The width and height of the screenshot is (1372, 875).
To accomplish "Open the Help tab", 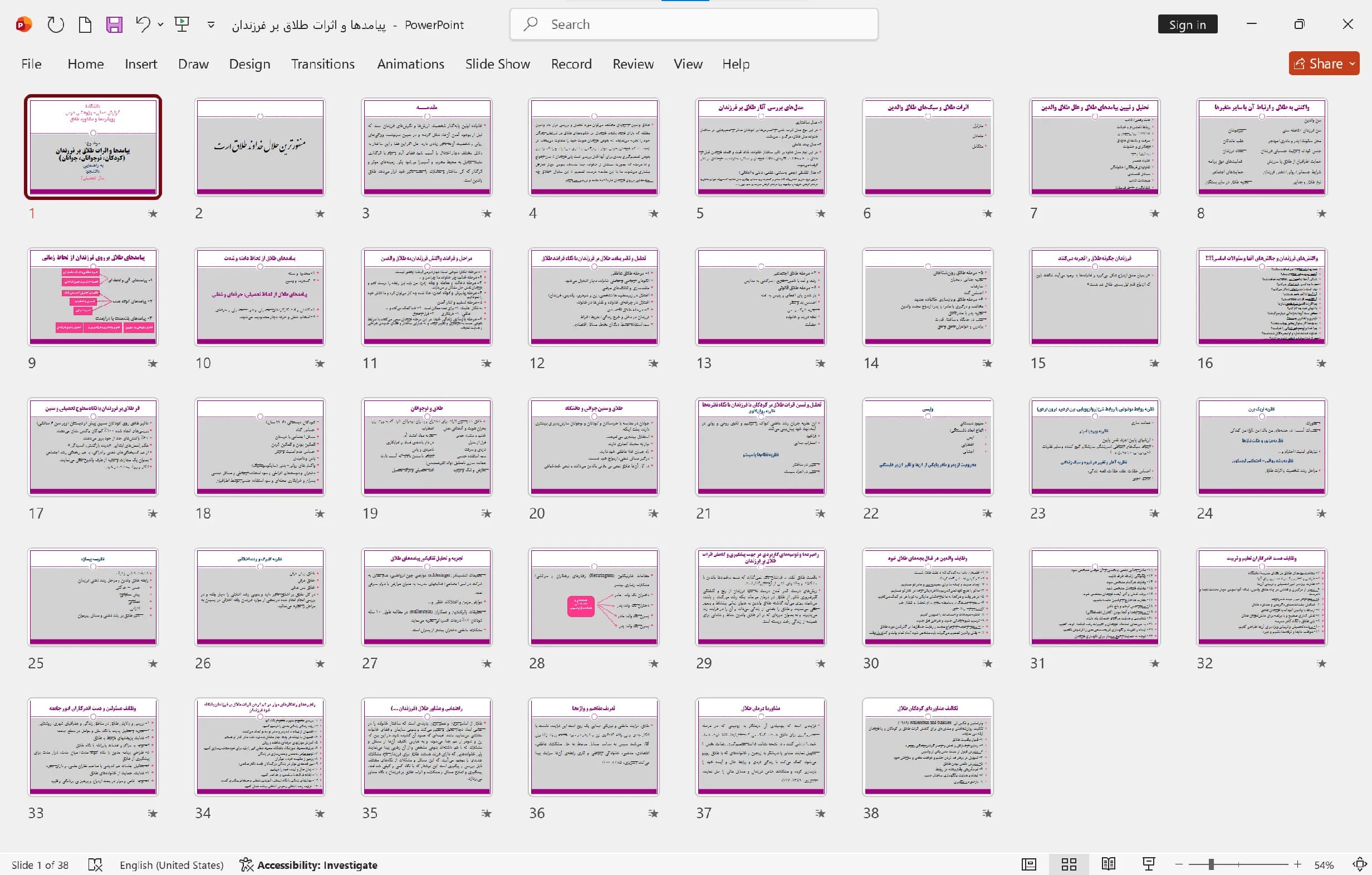I will [736, 64].
